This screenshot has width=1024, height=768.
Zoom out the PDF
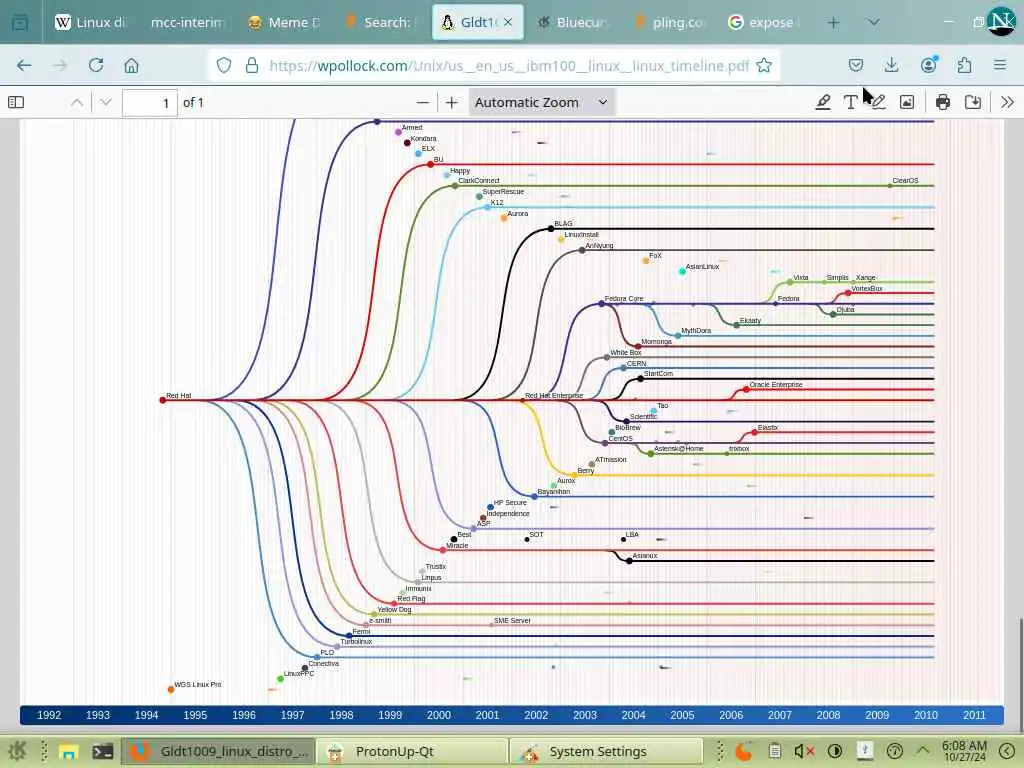click(423, 103)
